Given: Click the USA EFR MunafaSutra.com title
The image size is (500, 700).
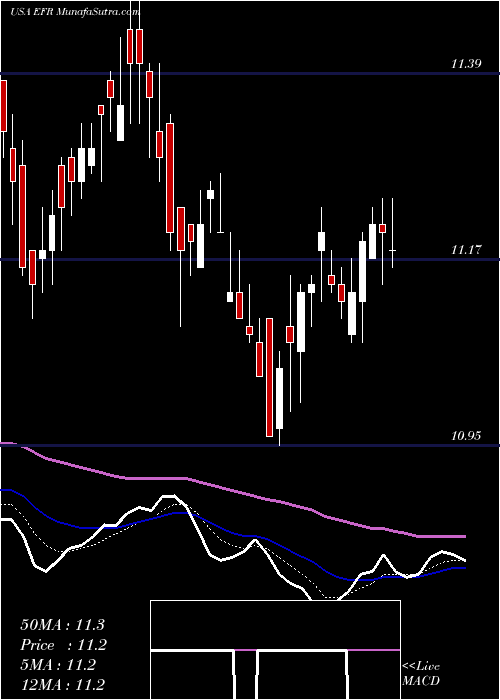Looking at the screenshot, I should click(75, 12).
